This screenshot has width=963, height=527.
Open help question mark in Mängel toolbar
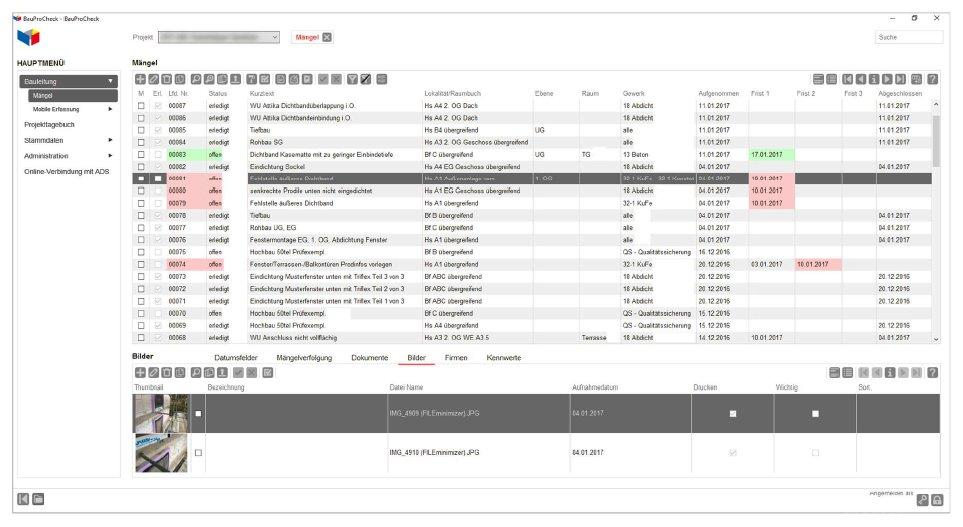click(x=932, y=79)
